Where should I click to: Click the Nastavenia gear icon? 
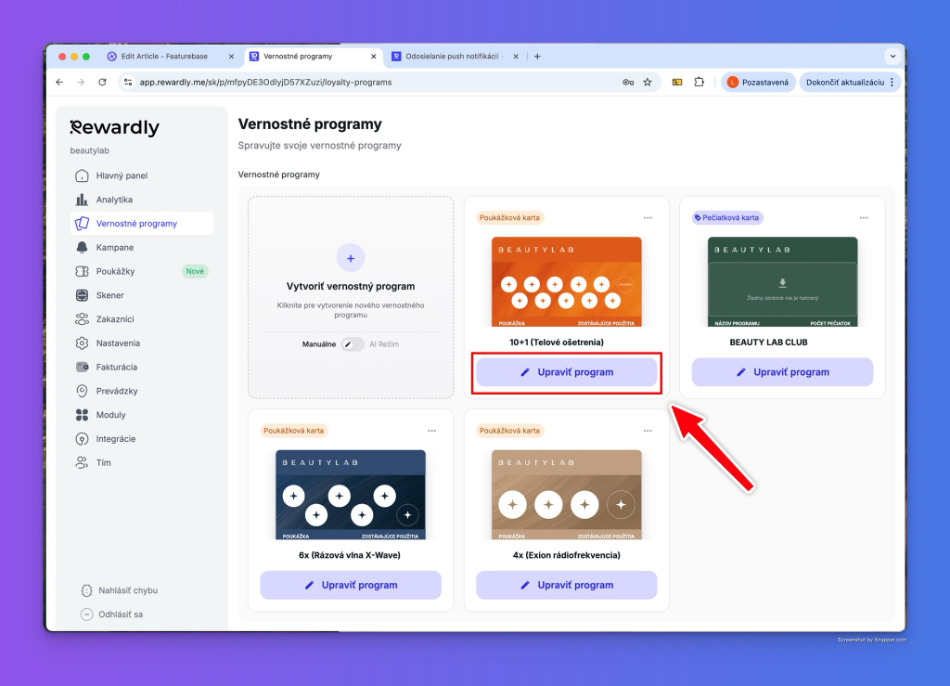tap(82, 343)
